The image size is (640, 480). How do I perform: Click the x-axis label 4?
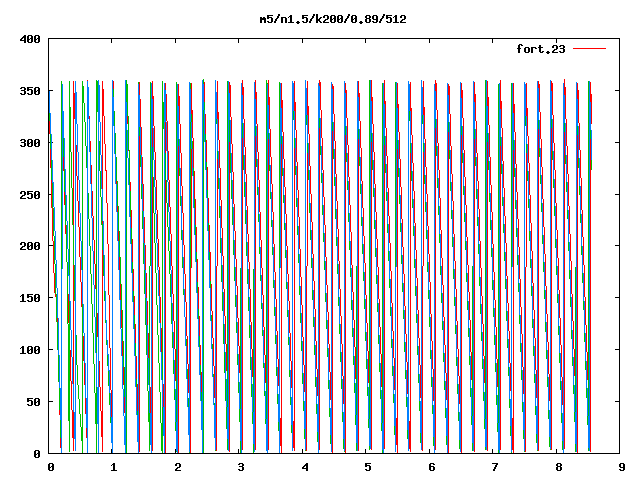click(x=305, y=467)
